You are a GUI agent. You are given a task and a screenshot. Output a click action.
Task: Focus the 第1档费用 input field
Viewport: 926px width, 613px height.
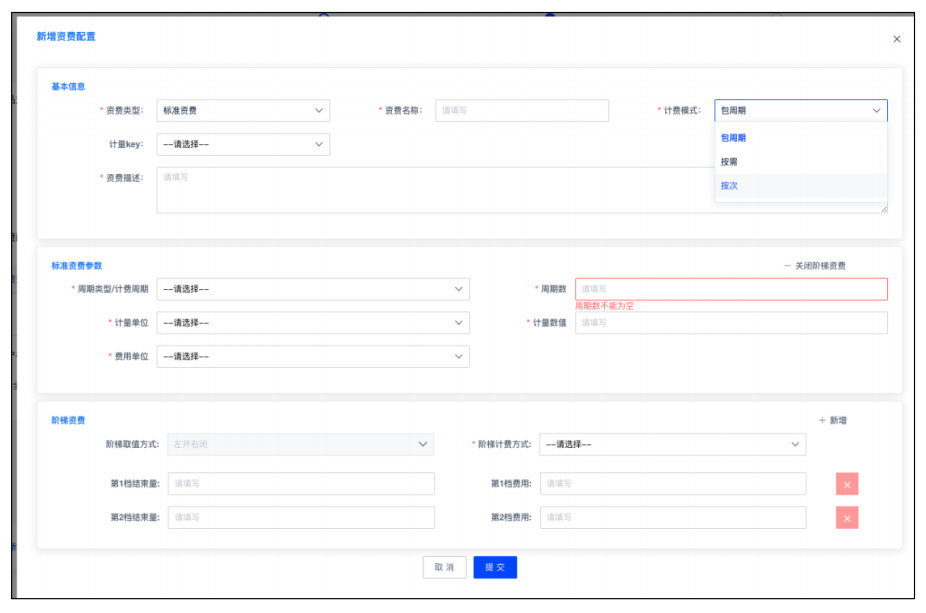pyautogui.click(x=673, y=484)
